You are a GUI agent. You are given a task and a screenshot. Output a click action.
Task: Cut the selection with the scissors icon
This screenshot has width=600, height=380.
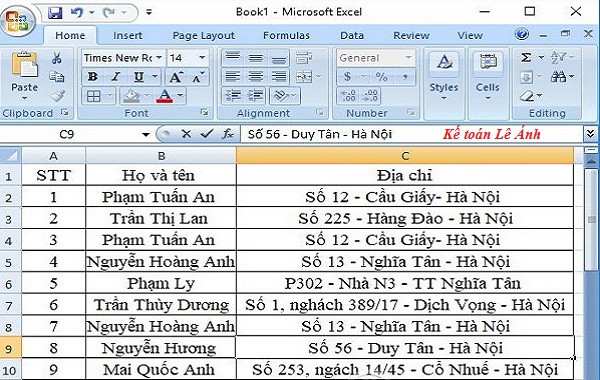click(57, 58)
